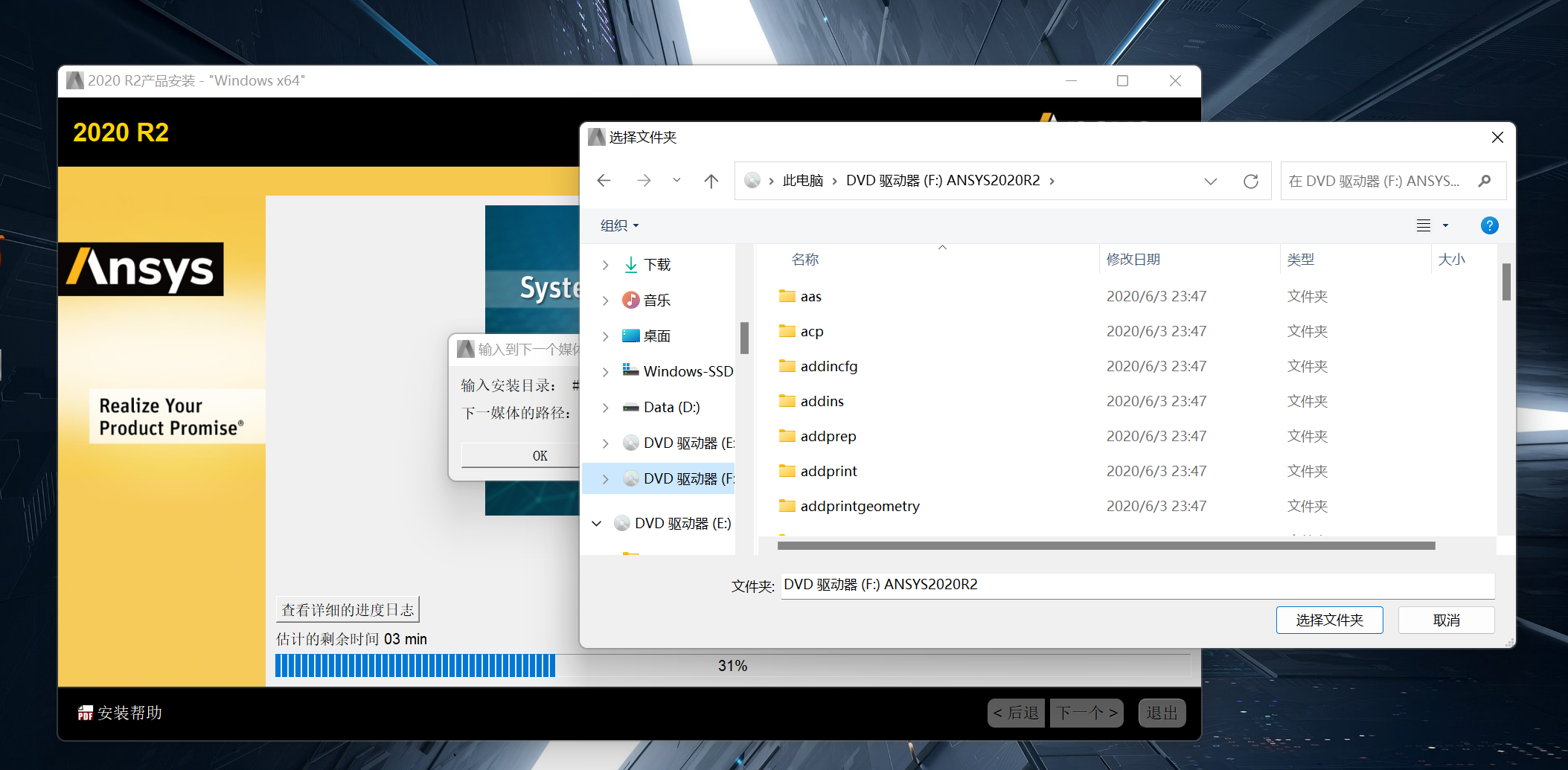The height and width of the screenshot is (770, 1568).
Task: Collapse the DVD 驱动器 (E:) tree node
Action: [595, 523]
